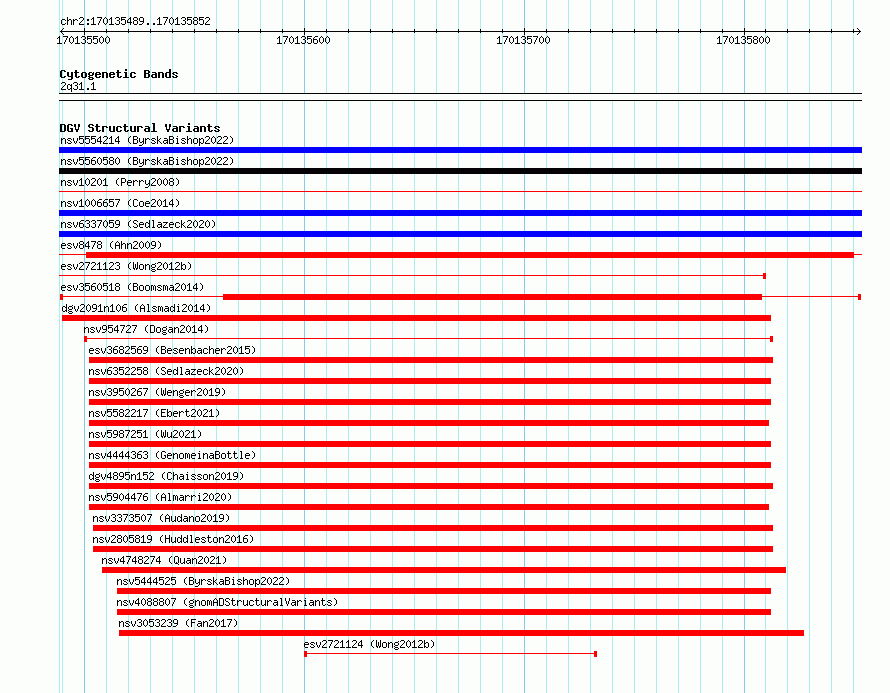Viewport: 890px width, 693px height.
Task: Click ruler position 170135800
Action: tap(743, 40)
